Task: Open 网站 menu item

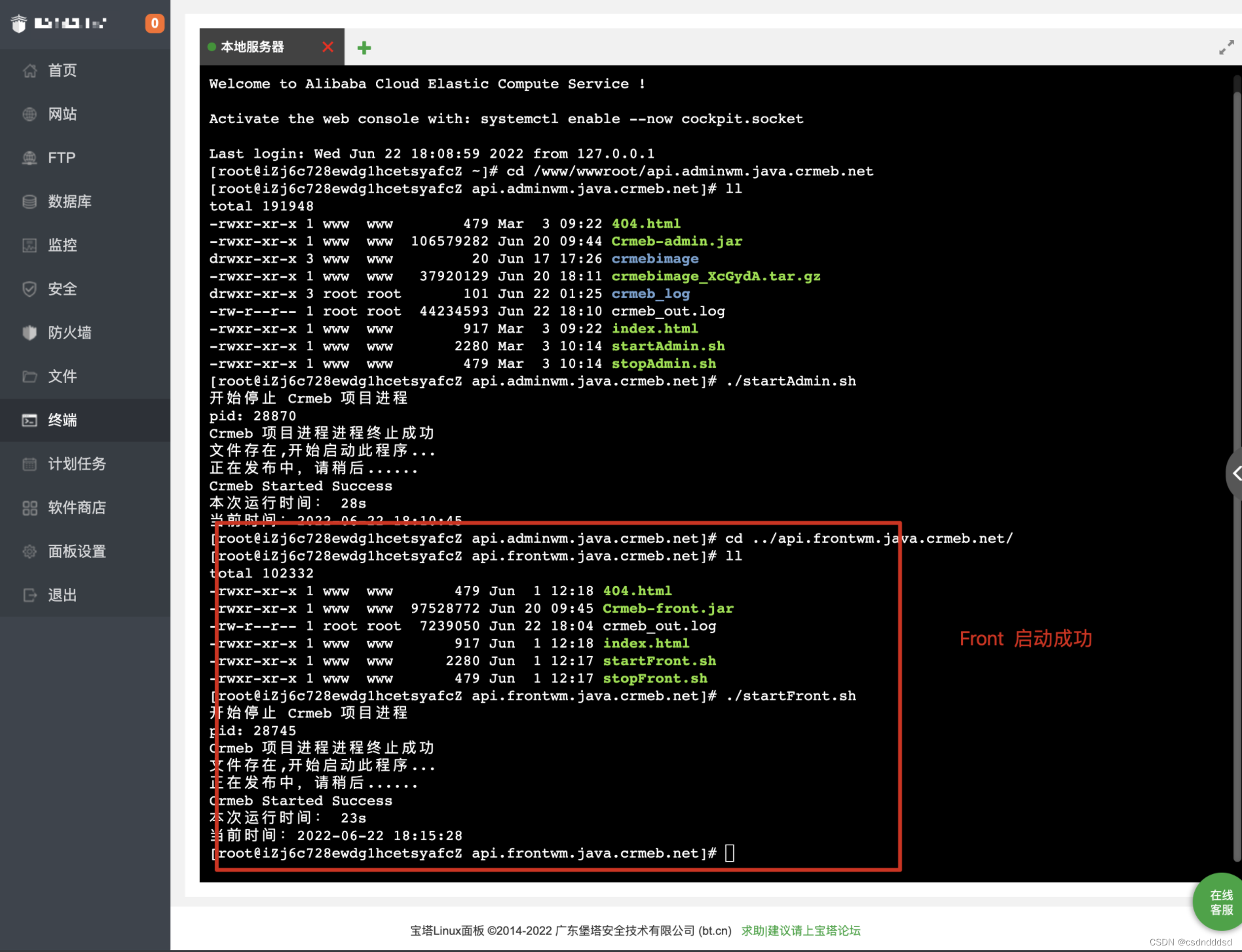Action: point(85,115)
